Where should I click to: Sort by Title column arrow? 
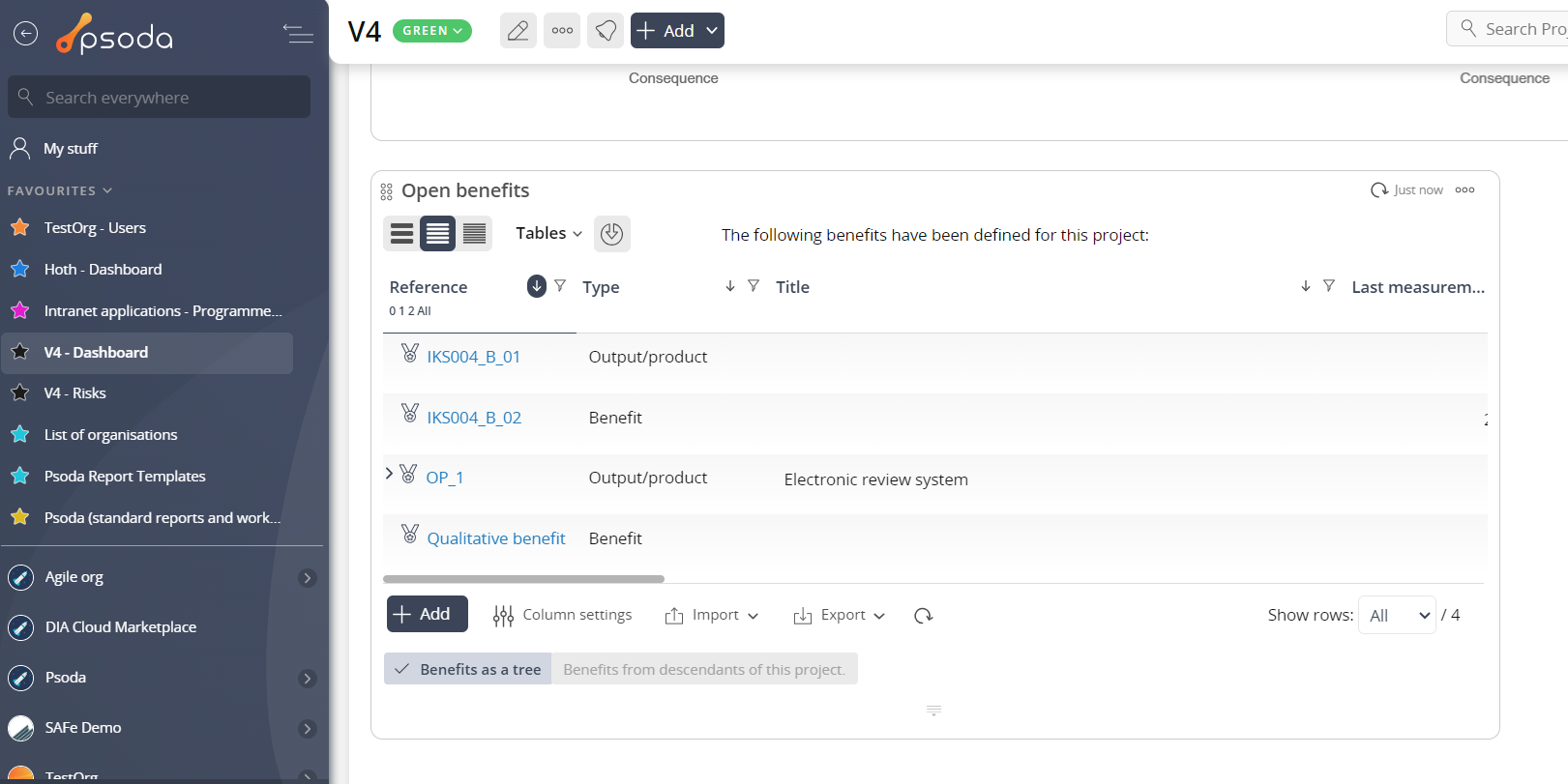1306,286
